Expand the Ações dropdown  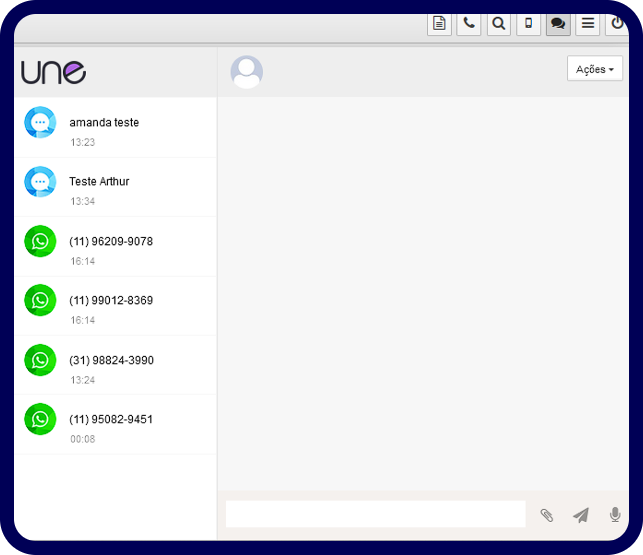coord(594,69)
